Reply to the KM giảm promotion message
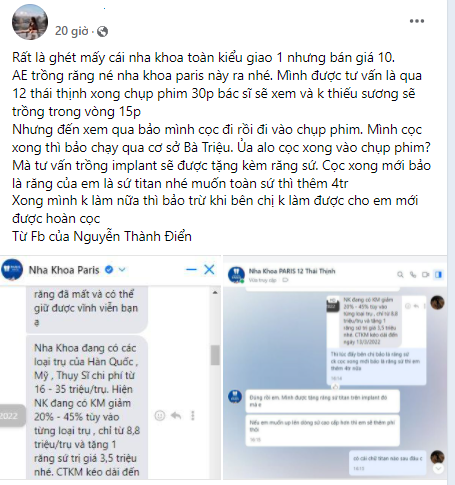The width and height of the screenshot is (455, 485). [176, 415]
